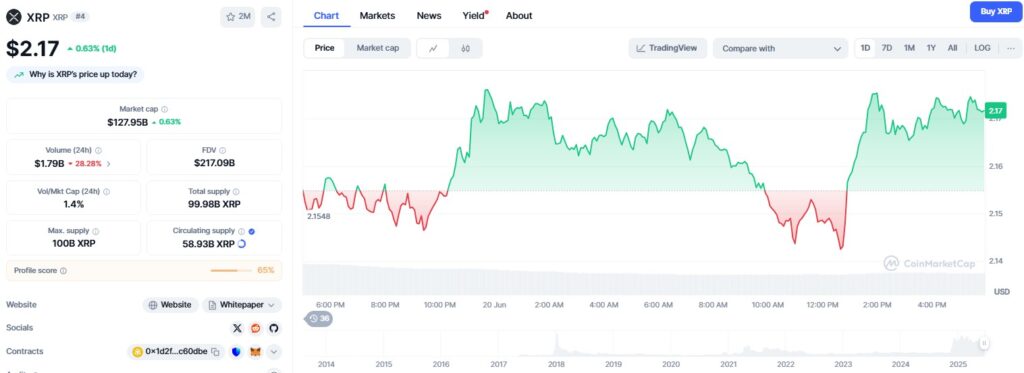Toggle chart to Price view

325,48
